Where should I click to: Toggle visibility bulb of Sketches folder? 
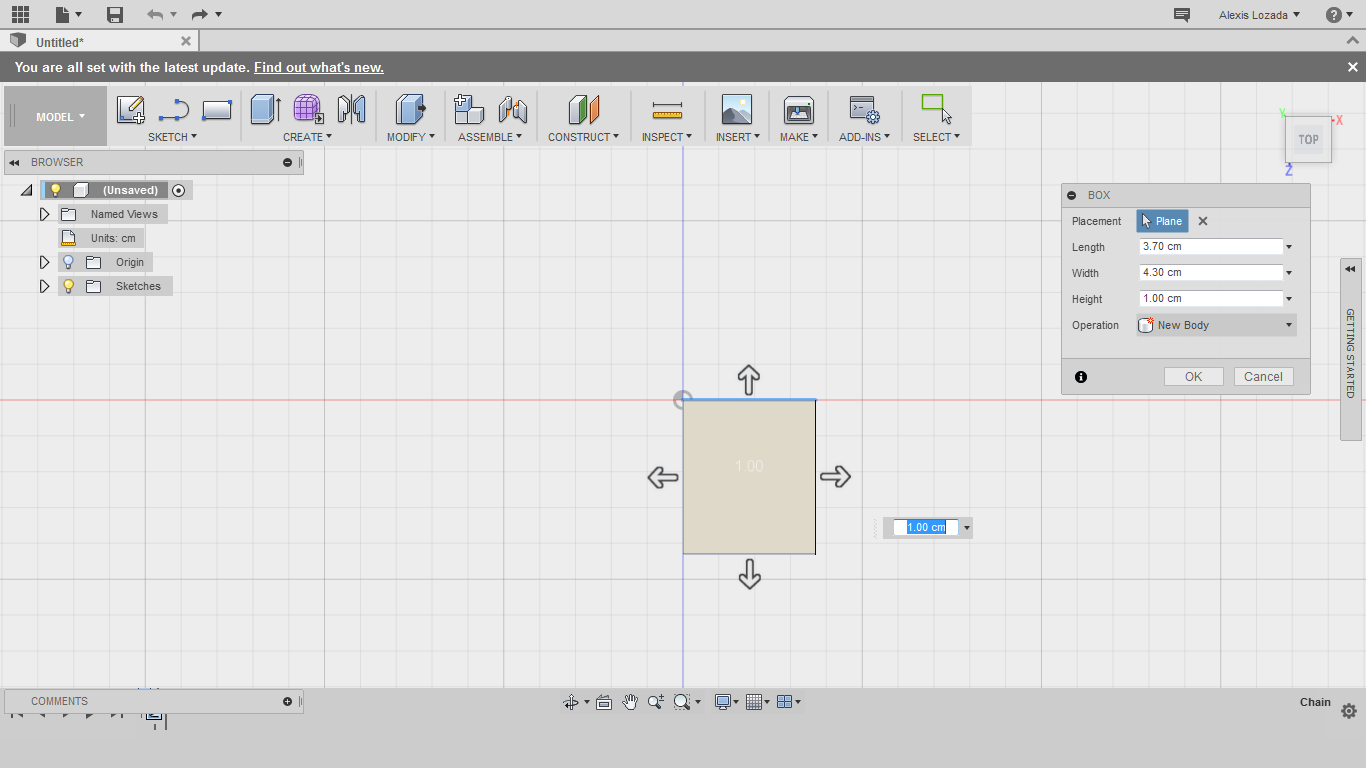tap(68, 286)
